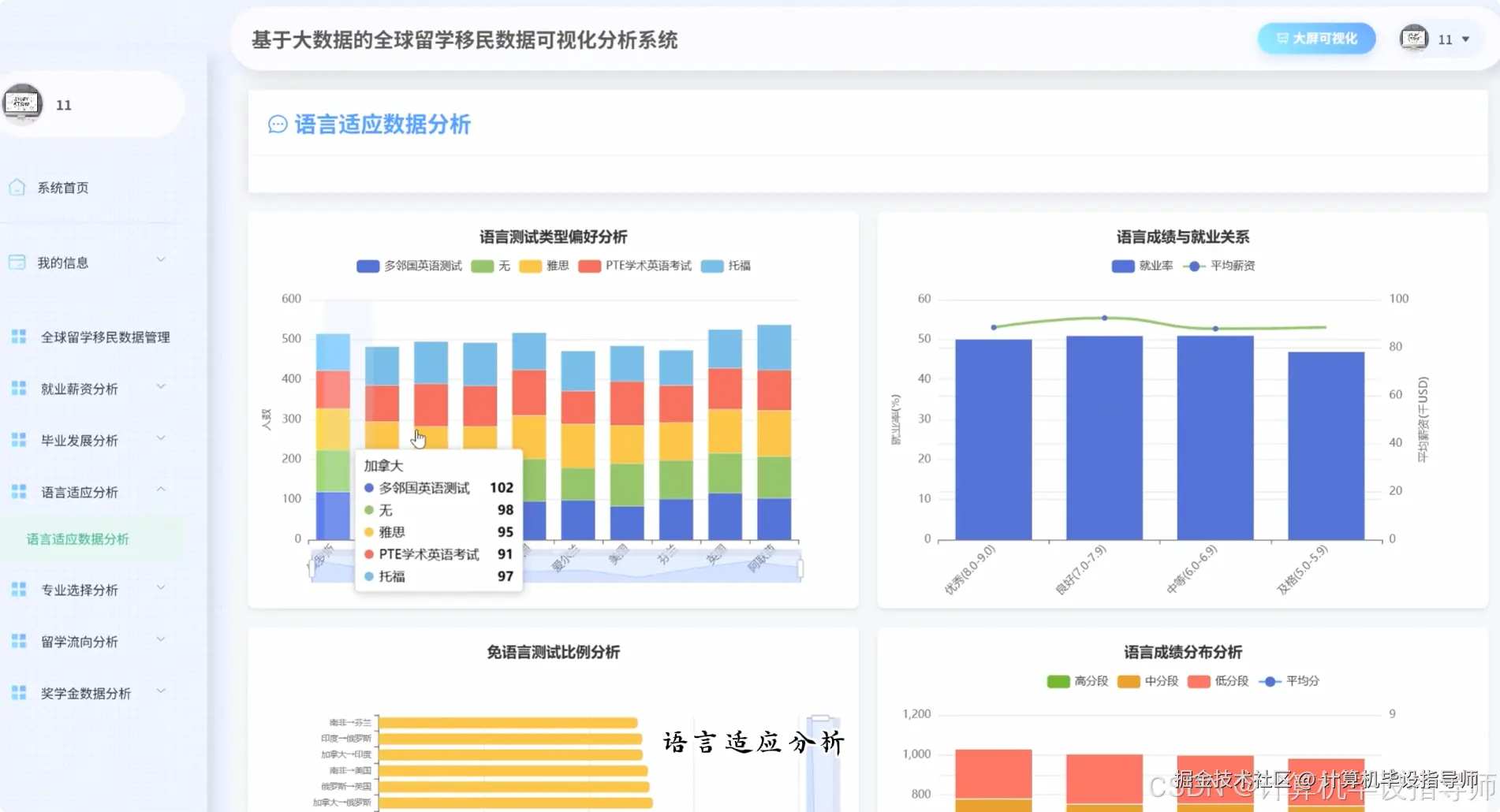
Task: Open the 系统首页 menu item
Action: point(63,187)
